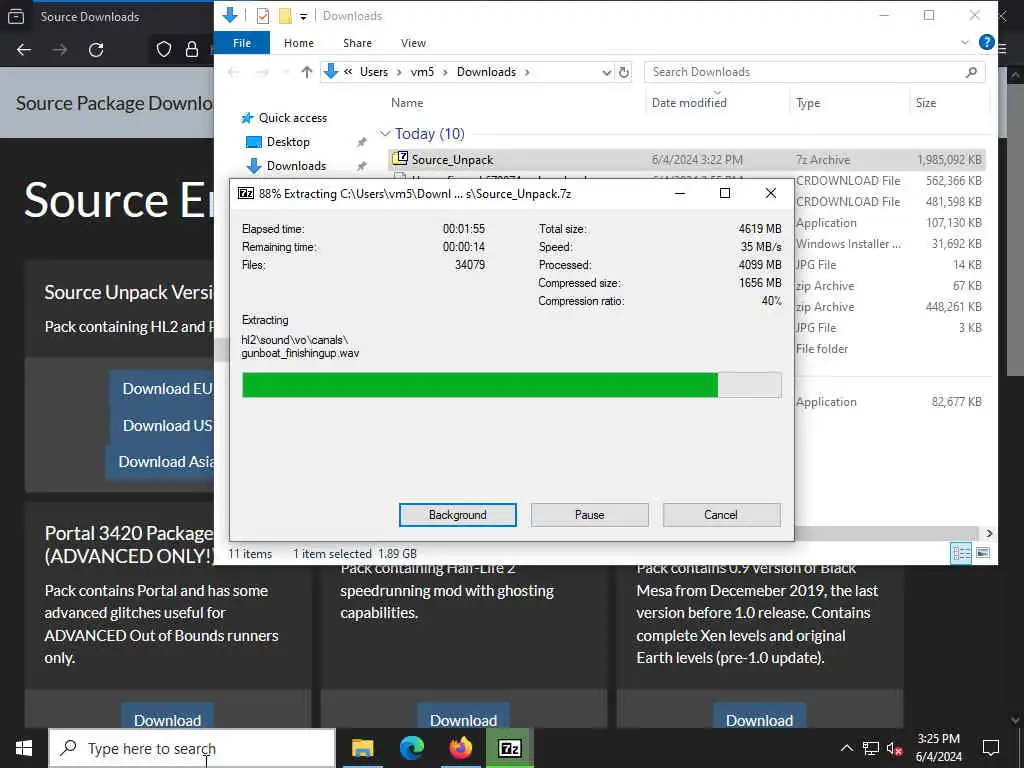Open the View ribbon tab
Image resolution: width=1024 pixels, height=768 pixels.
click(x=413, y=43)
